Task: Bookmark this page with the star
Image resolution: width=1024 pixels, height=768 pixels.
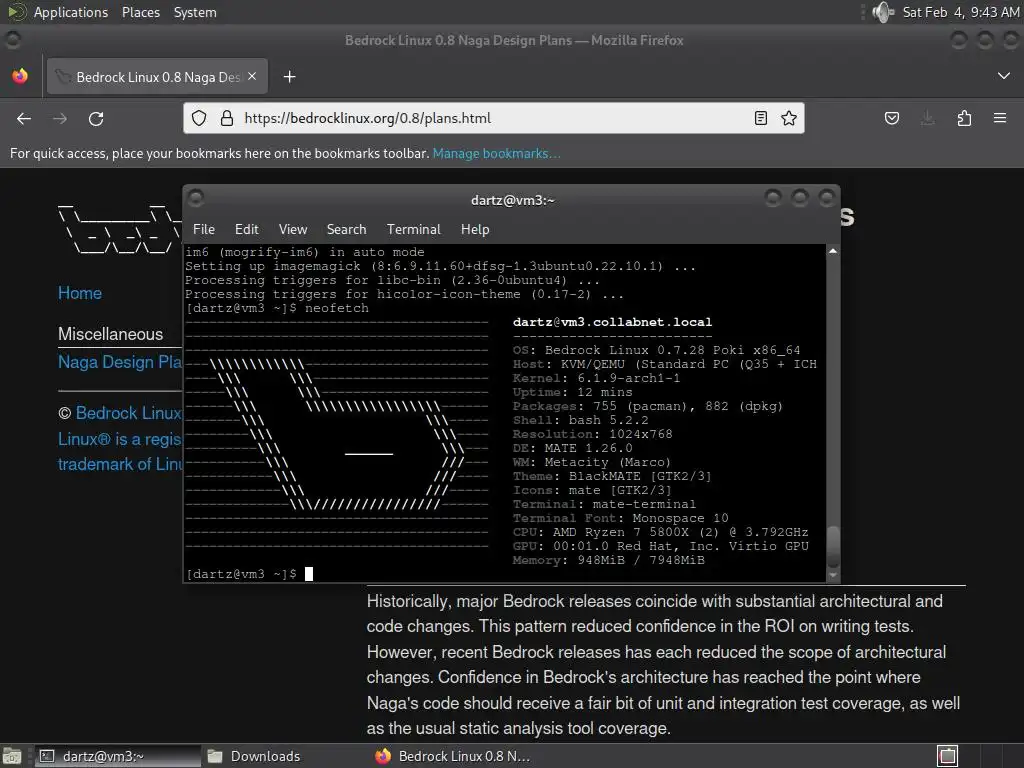Action: click(x=789, y=118)
